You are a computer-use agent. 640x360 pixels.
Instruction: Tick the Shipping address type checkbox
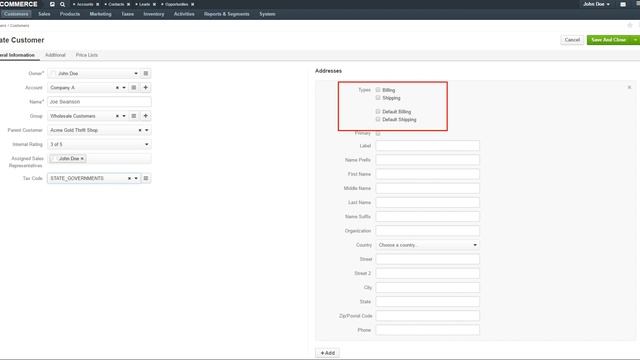coord(378,98)
